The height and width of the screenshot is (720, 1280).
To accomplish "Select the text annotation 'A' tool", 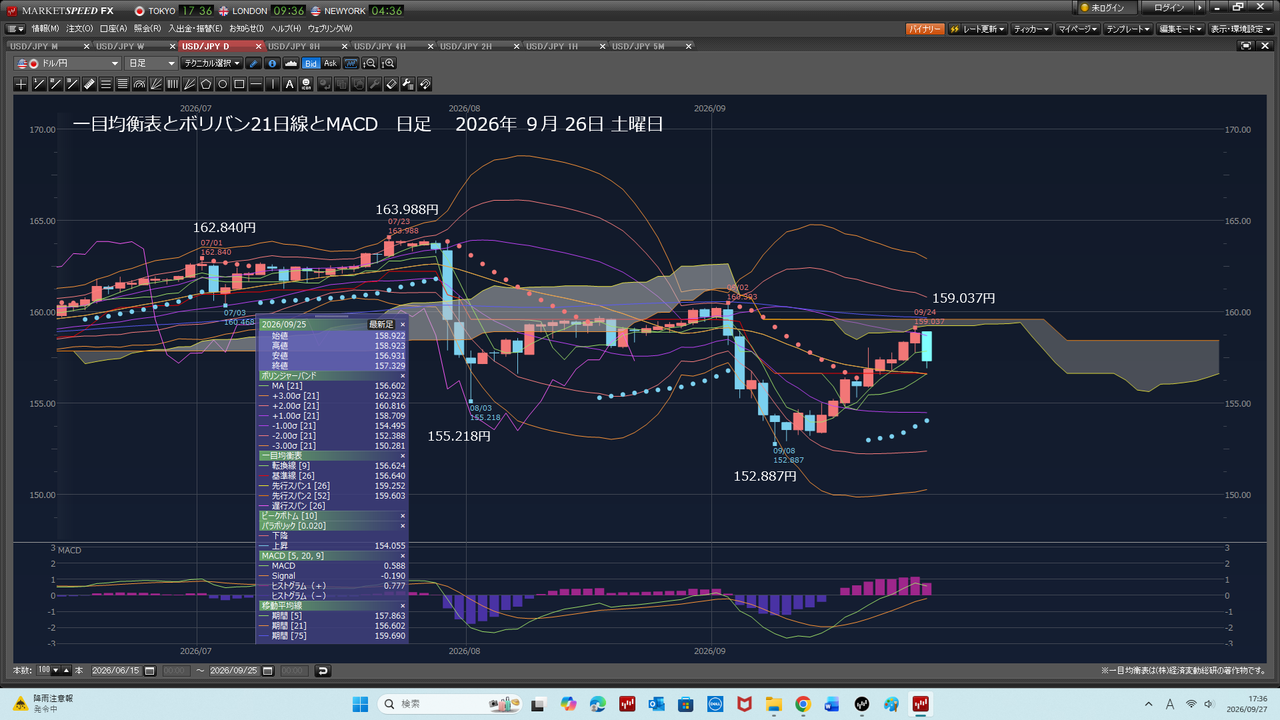I will [290, 84].
